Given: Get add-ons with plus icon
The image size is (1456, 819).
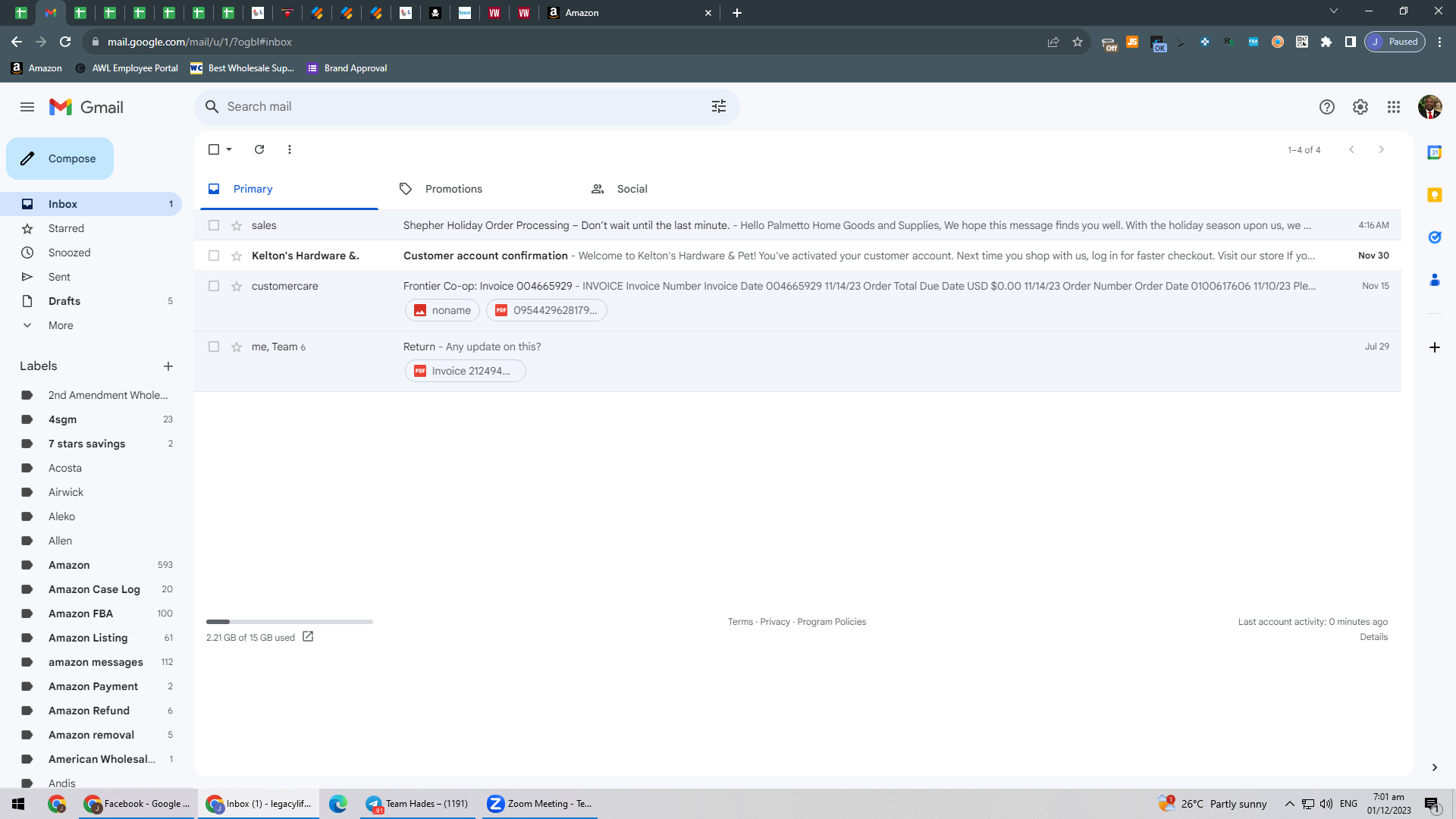Looking at the screenshot, I should point(1434,347).
